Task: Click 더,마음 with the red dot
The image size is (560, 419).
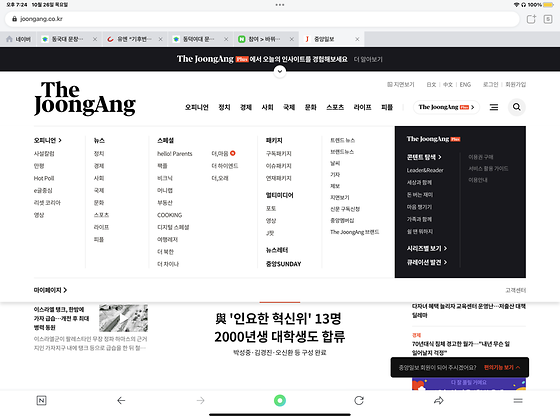Action: click(223, 154)
